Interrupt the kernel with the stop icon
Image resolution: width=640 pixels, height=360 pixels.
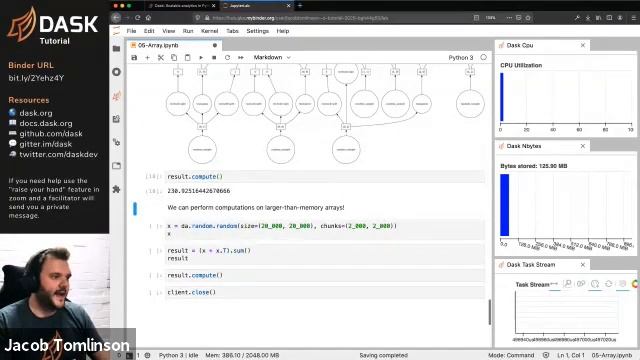click(214, 58)
